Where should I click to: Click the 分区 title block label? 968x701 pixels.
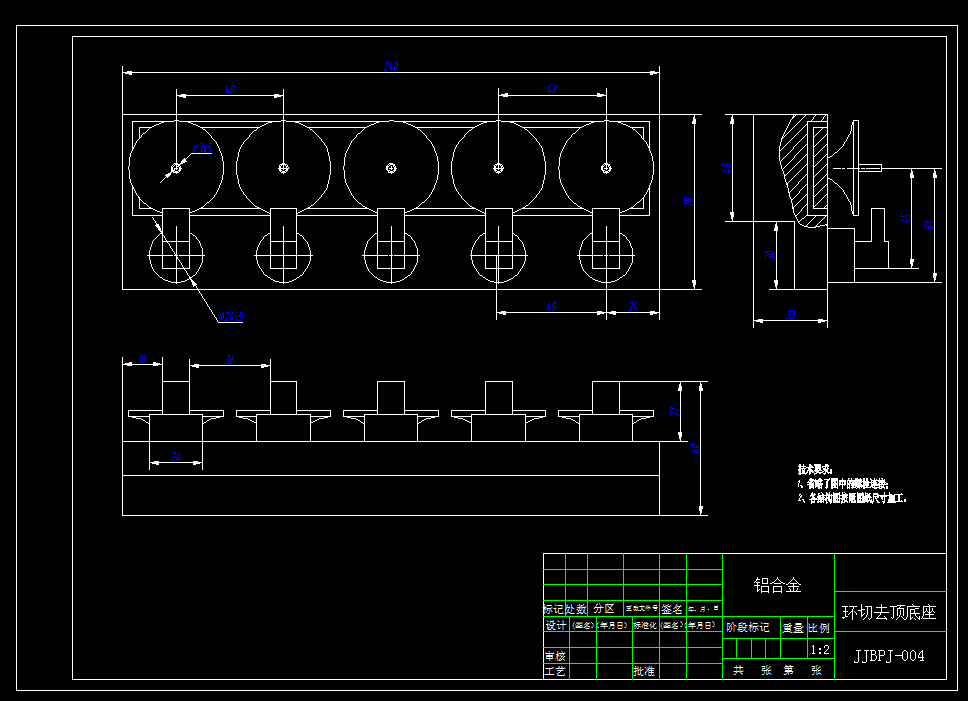click(x=604, y=608)
